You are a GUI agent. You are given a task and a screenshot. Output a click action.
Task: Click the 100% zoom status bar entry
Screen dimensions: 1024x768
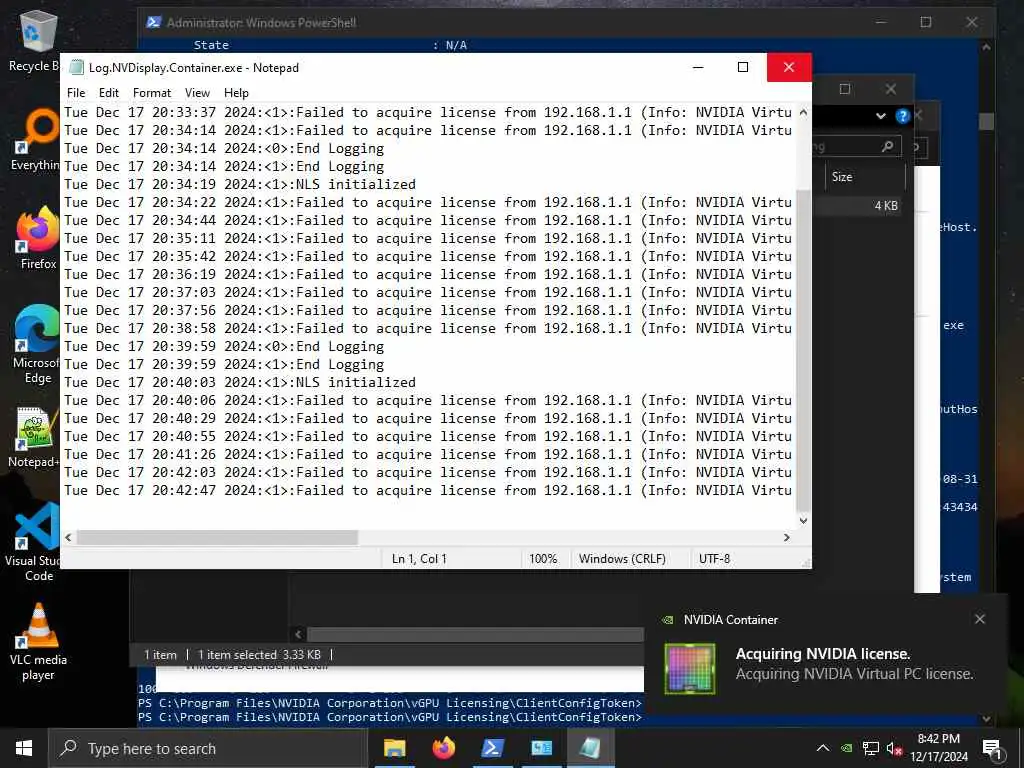pyautogui.click(x=543, y=559)
